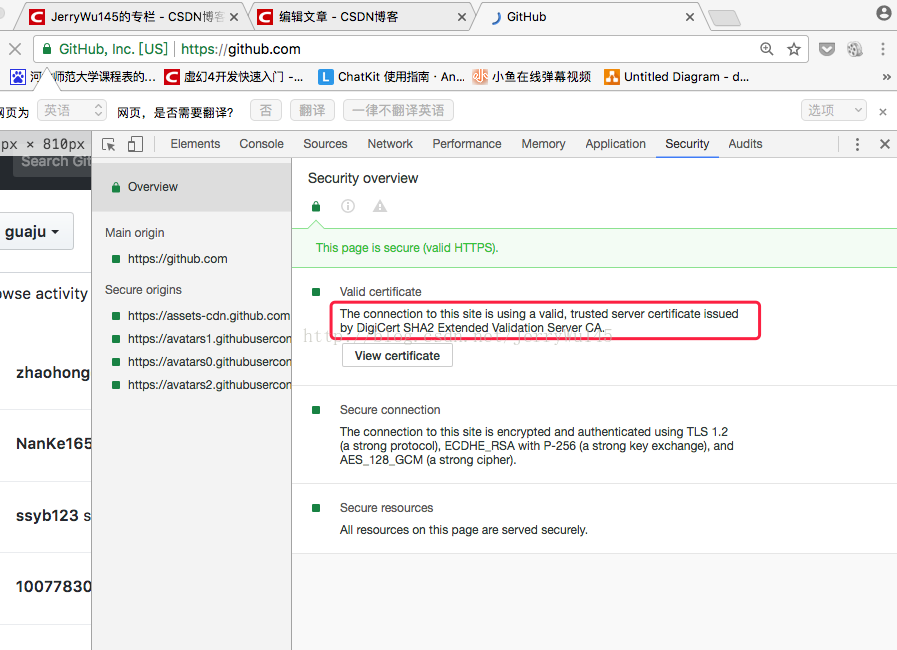Open the 虚幻4开发快速入门 bookmark
897x650 pixels.
[233, 77]
